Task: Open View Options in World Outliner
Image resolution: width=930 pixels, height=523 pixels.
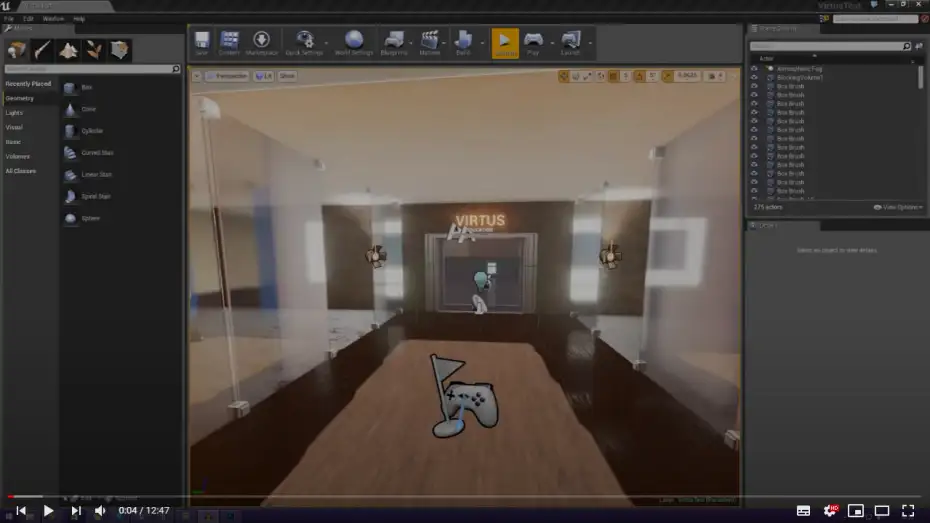Action: (x=898, y=208)
